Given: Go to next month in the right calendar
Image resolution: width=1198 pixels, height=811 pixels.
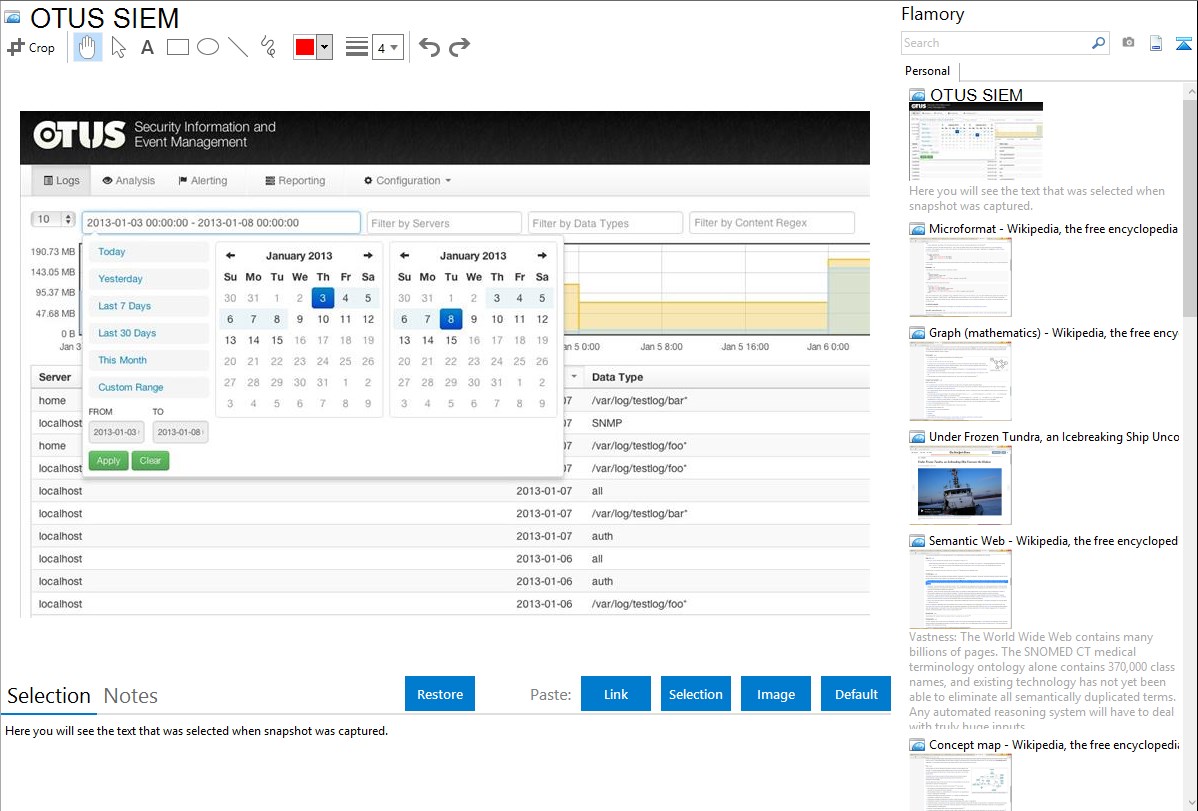Looking at the screenshot, I should click(542, 255).
